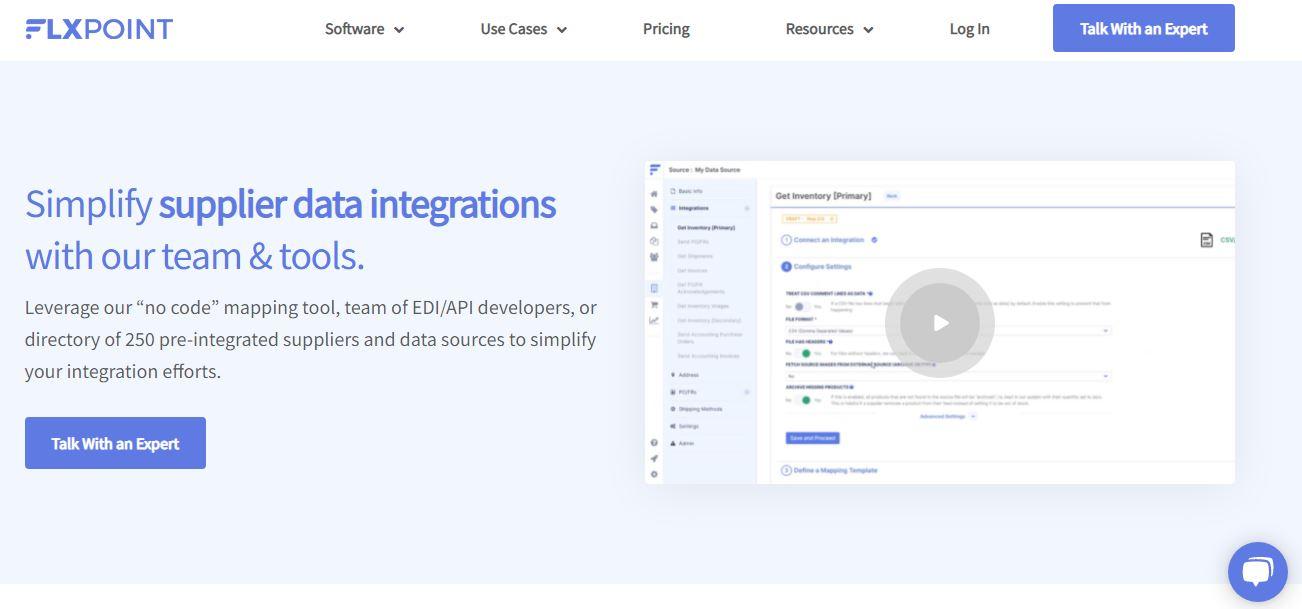1302x609 pixels.
Task: Select the users group icon in video sidebar
Action: coord(654,257)
